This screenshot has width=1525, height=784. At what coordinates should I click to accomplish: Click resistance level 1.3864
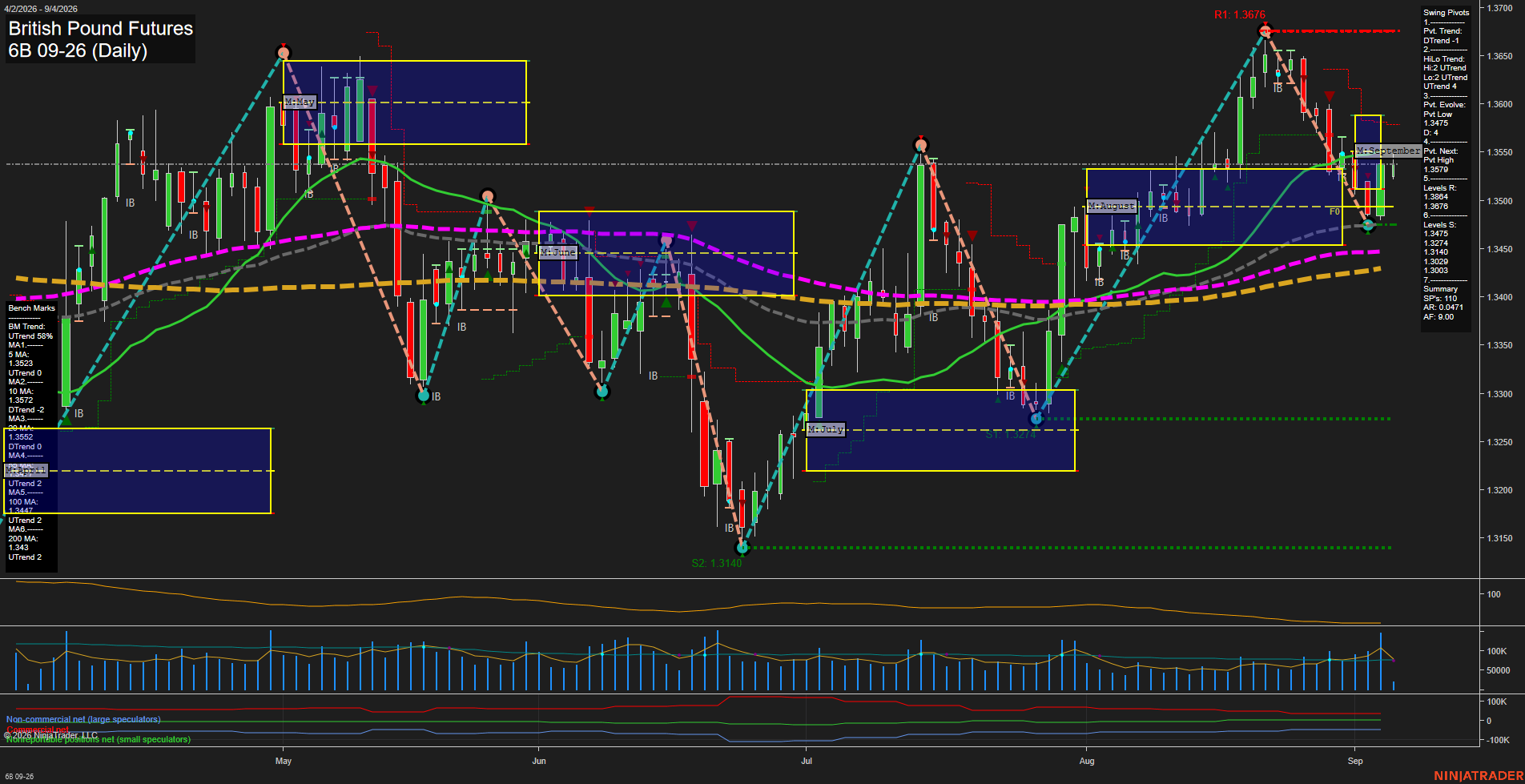click(x=1436, y=197)
